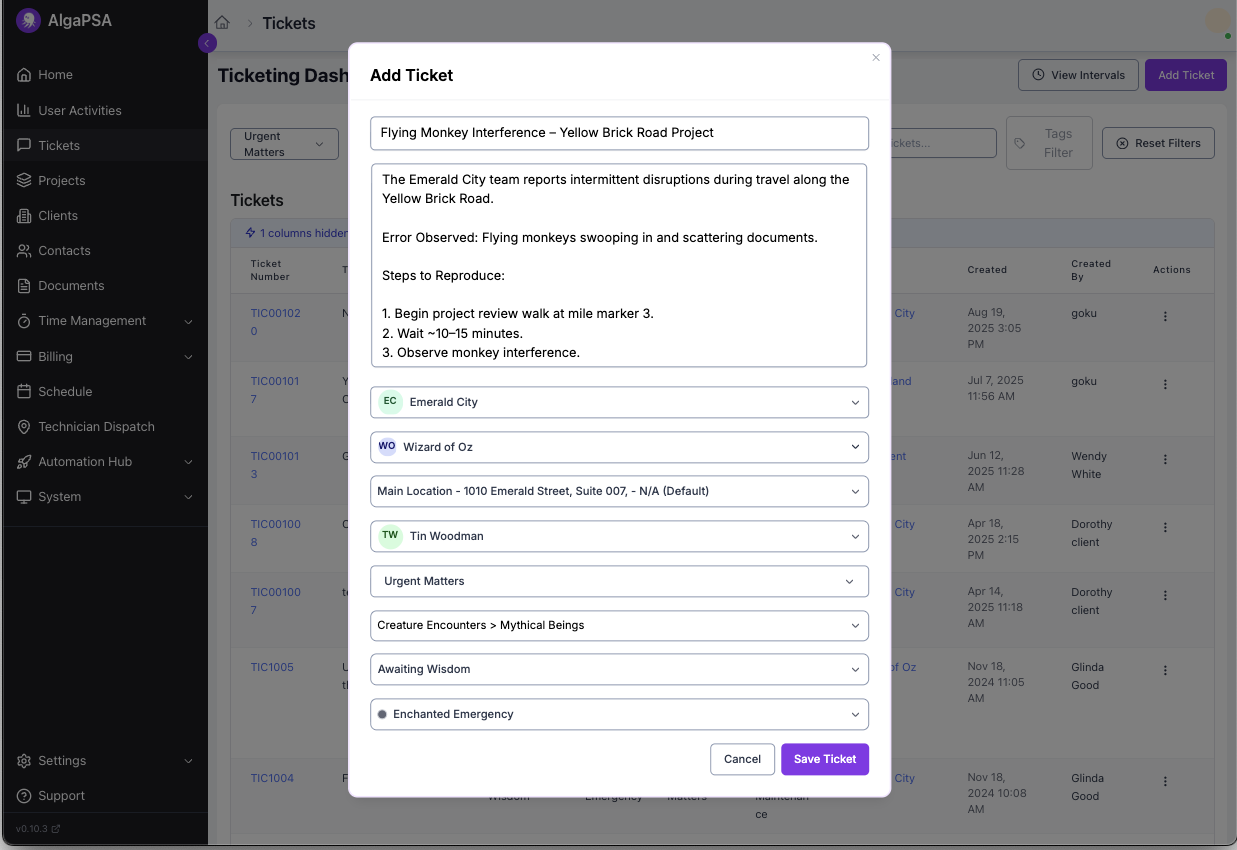1237x850 pixels.
Task: Click the home breadcrumb icon
Action: coord(222,23)
